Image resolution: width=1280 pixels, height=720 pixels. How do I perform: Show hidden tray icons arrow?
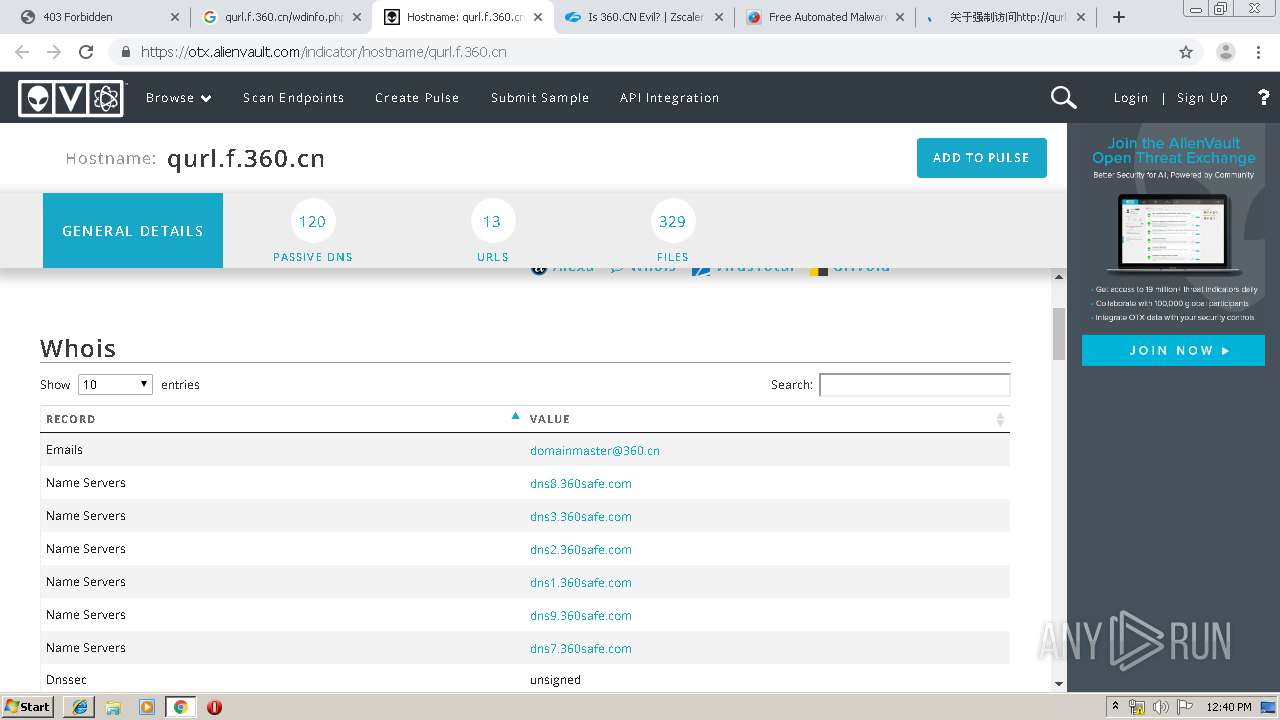1115,707
